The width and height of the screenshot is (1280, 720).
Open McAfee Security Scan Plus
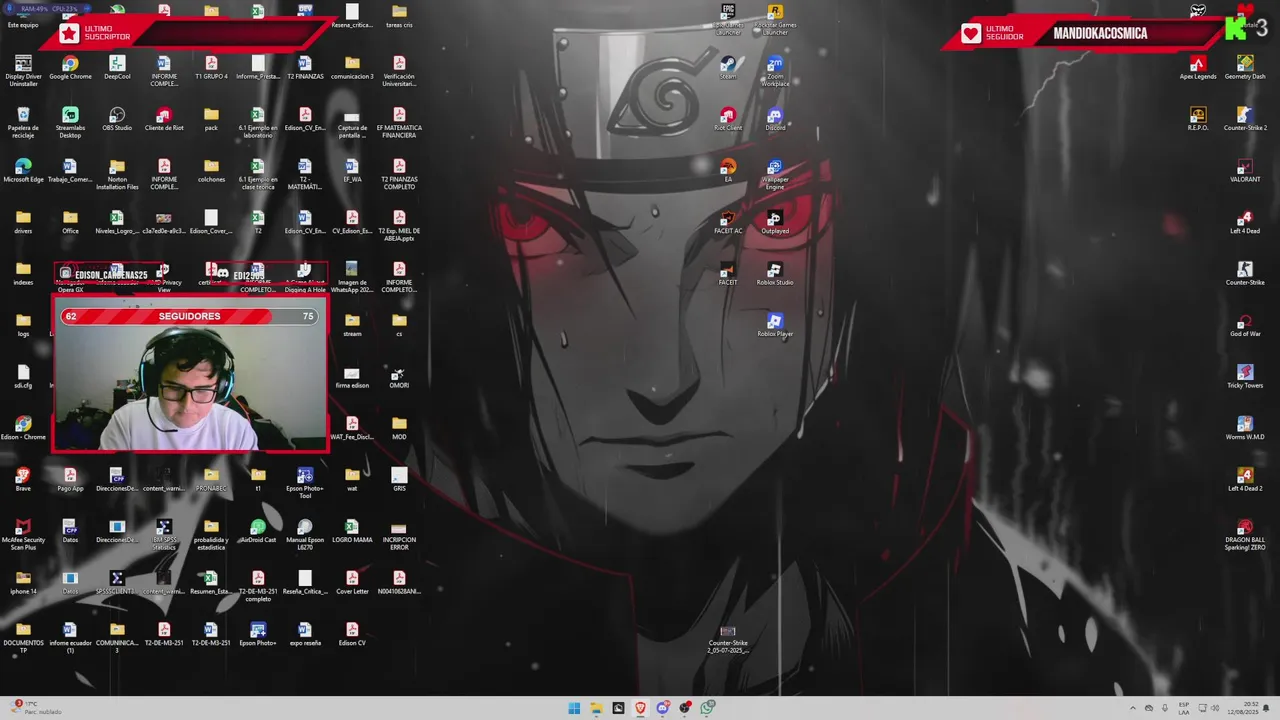pos(23,535)
